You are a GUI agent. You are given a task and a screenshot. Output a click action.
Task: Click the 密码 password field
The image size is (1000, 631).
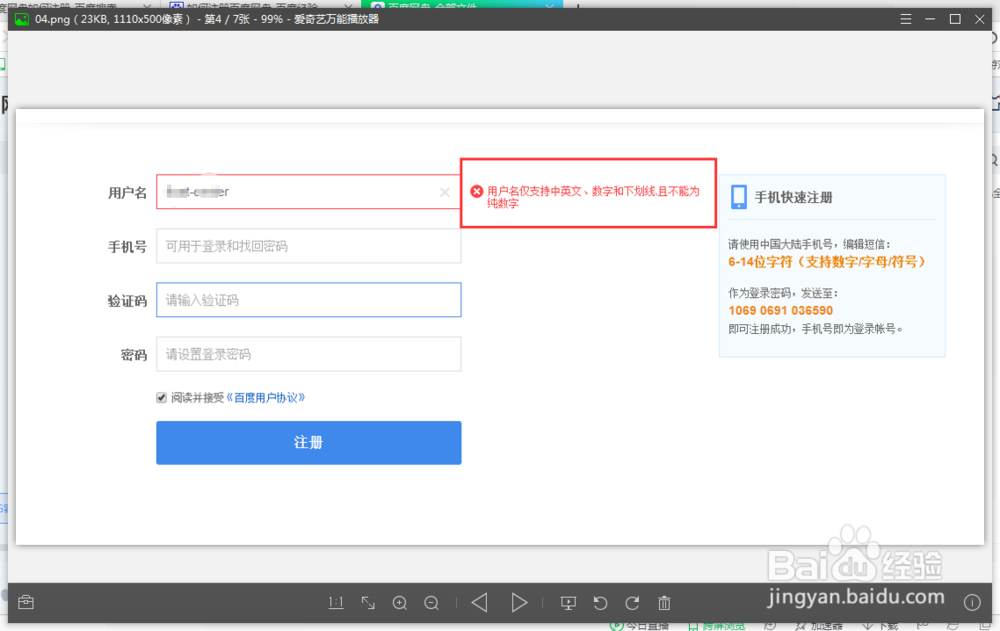coord(309,354)
